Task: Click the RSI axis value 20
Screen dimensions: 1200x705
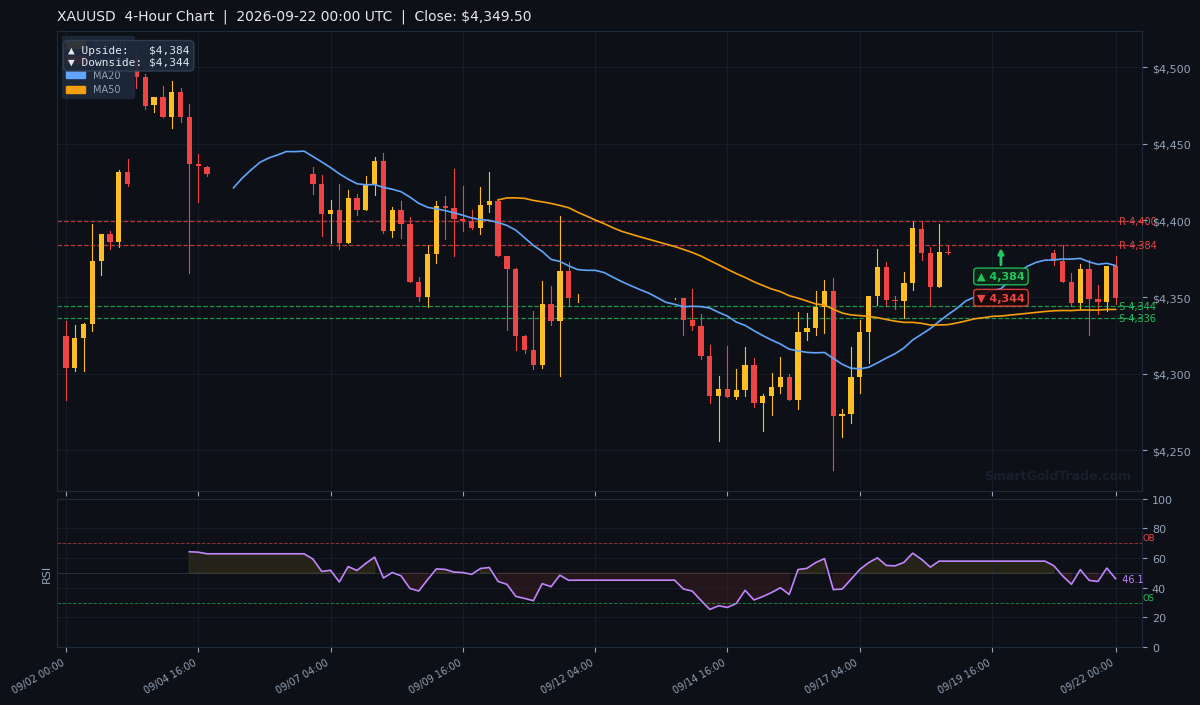Action: [x=1160, y=618]
